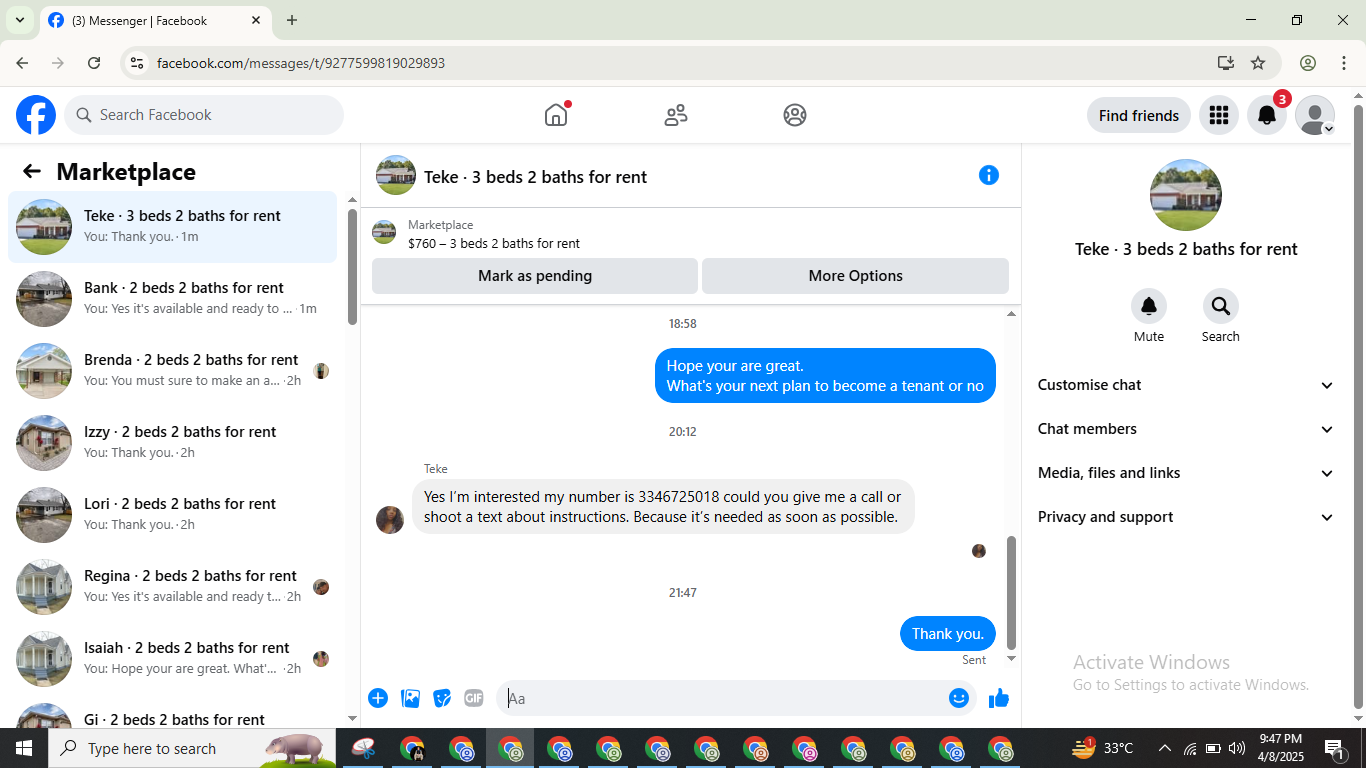Click the listing thumbnail in chat header
The image size is (1366, 768).
[396, 175]
